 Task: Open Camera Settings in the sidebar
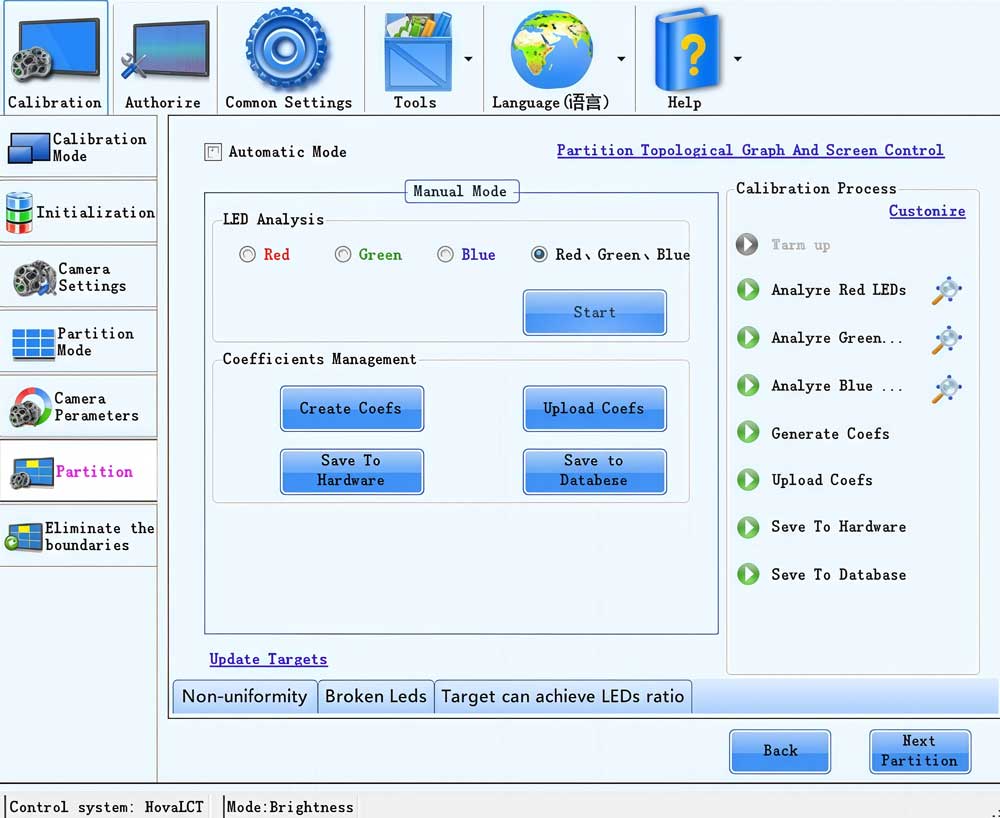(x=78, y=277)
